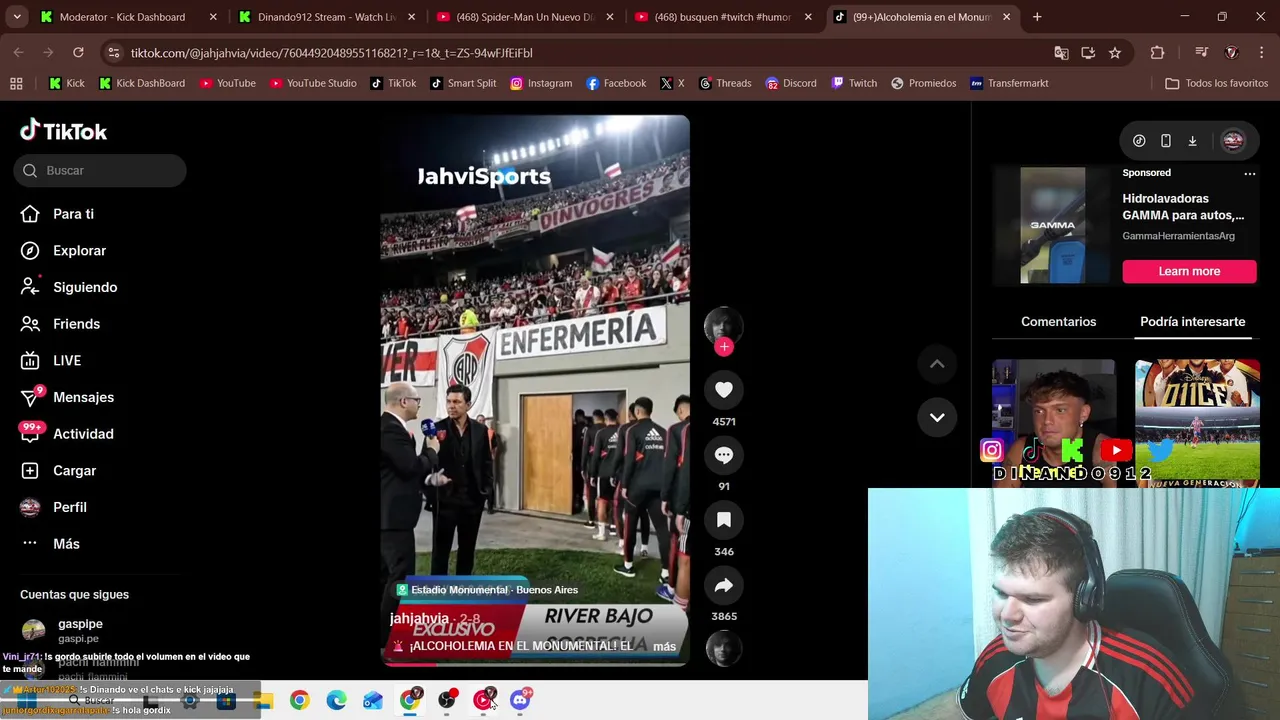The width and height of the screenshot is (1280, 720).
Task: Open the profile avatar in the top-right pill
Action: [1233, 141]
